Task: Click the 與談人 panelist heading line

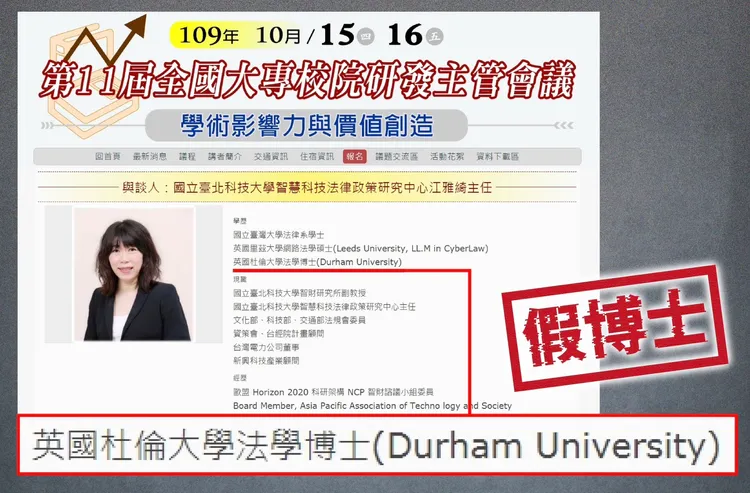Action: [306, 187]
